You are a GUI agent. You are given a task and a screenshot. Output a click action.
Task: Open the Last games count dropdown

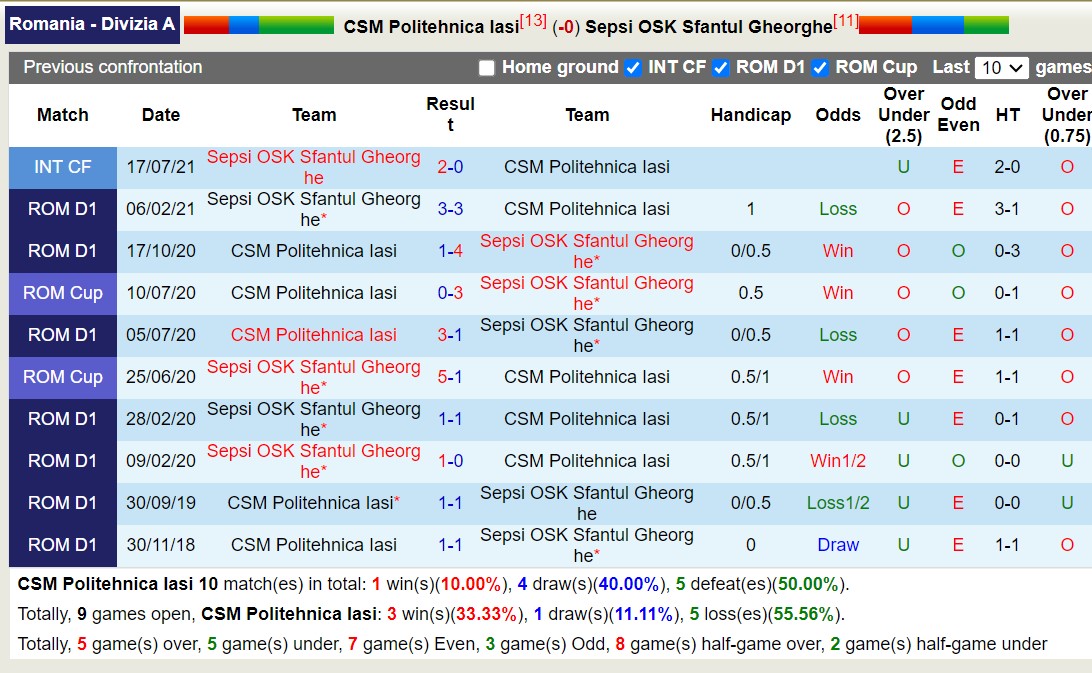click(x=1002, y=68)
